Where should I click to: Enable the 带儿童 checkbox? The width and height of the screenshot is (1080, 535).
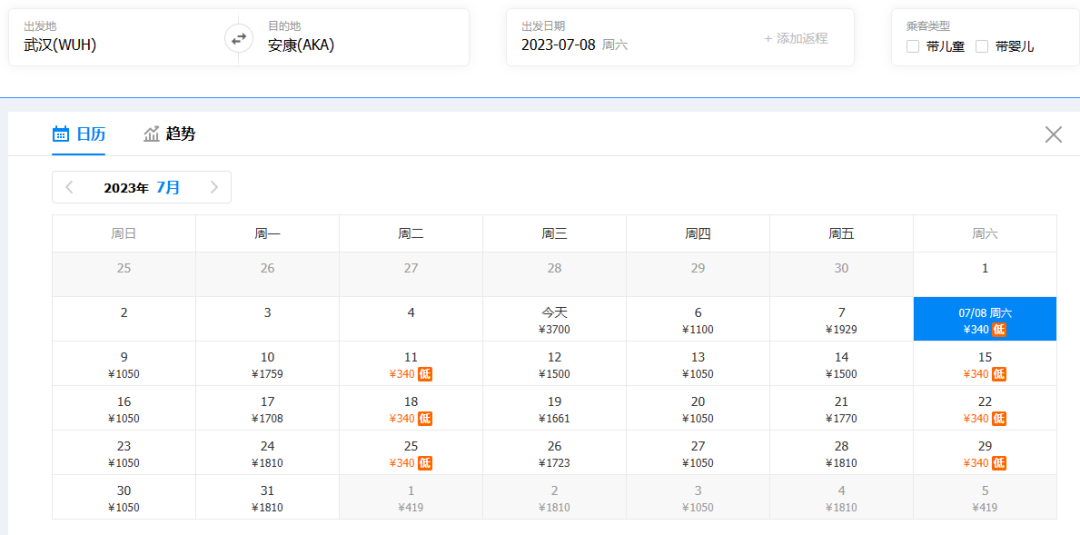(912, 46)
